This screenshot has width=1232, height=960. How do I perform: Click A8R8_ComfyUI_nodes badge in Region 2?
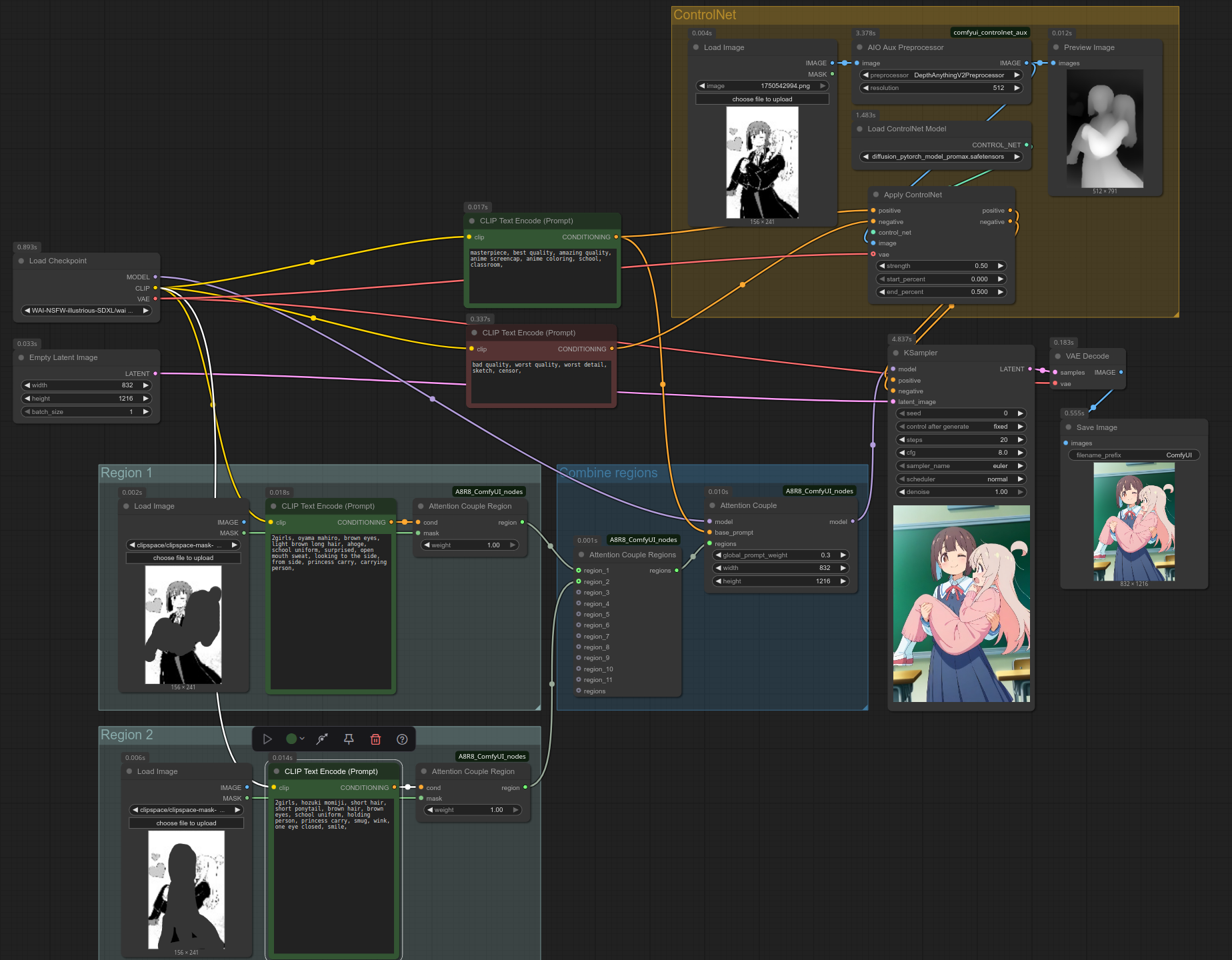492,756
